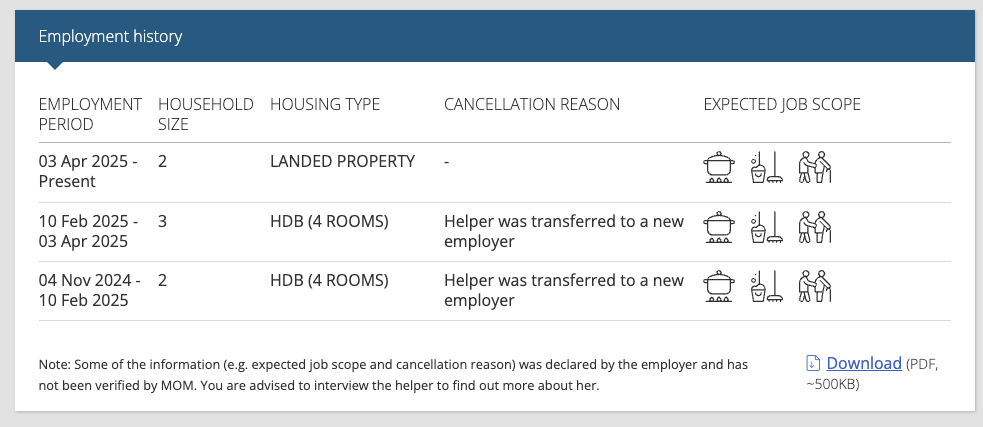This screenshot has height=427, width=983.
Task: Click the Housing Type column header
Action: pyautogui.click(x=325, y=104)
